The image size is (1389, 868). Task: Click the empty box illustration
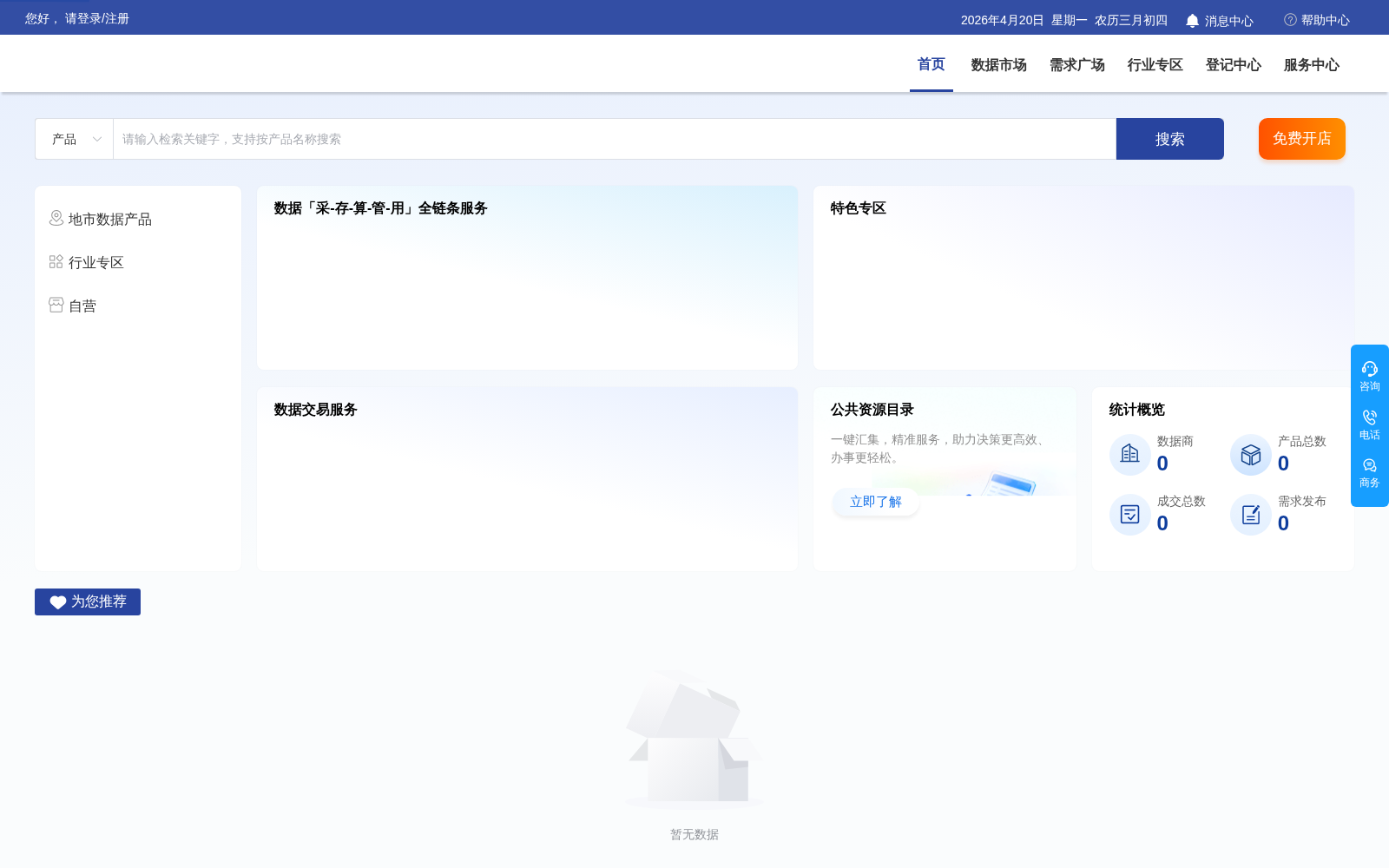pyautogui.click(x=694, y=738)
